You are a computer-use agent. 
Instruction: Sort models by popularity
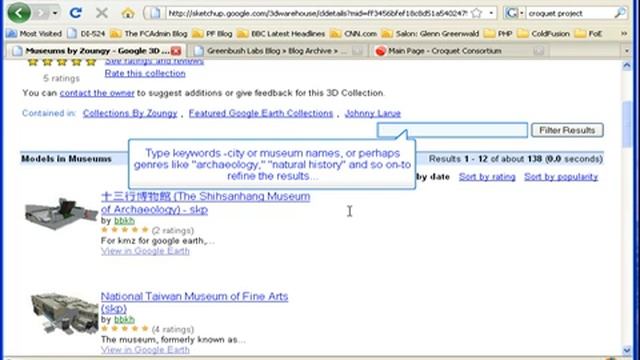click(561, 177)
